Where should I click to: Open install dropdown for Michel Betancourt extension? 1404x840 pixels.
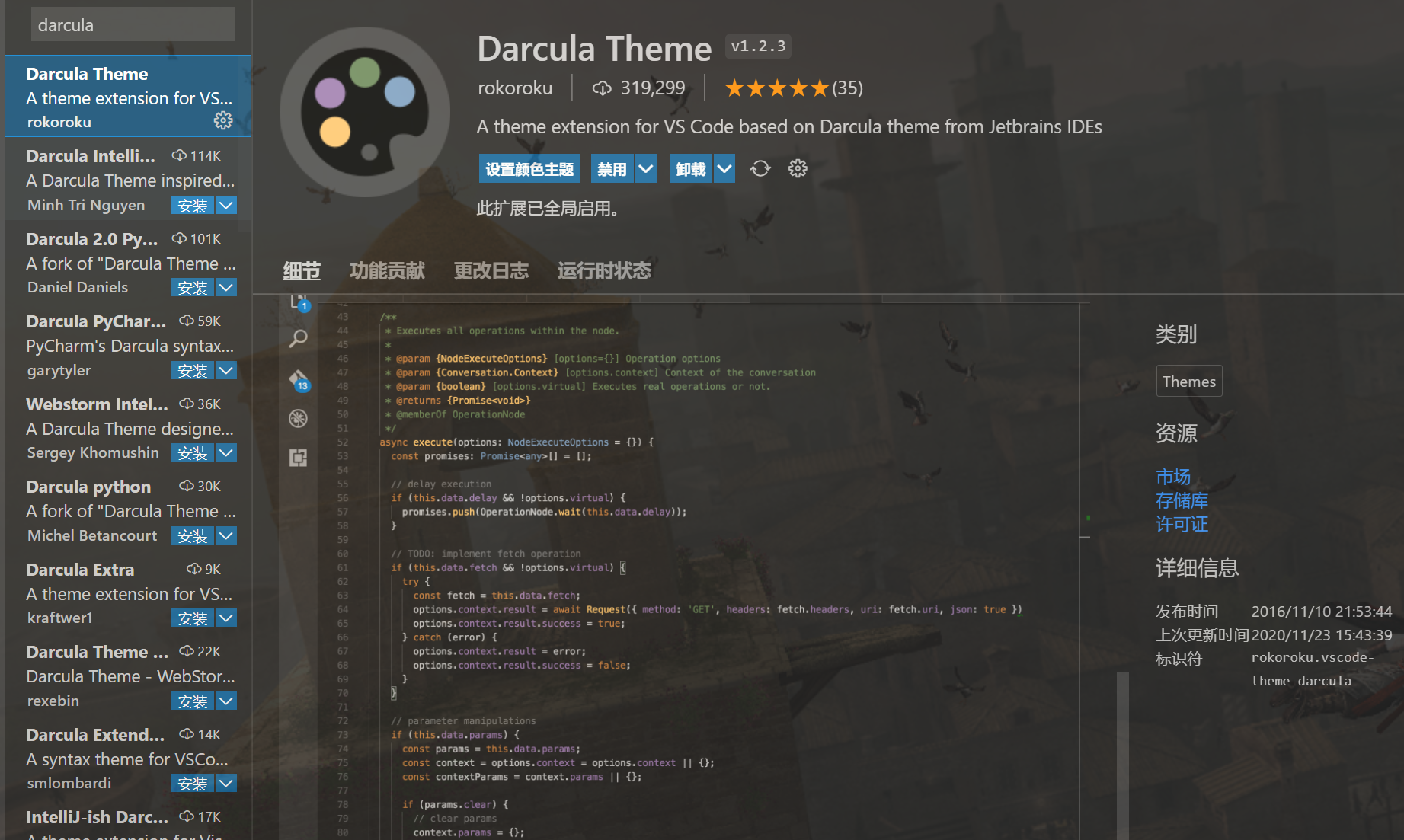[x=226, y=535]
